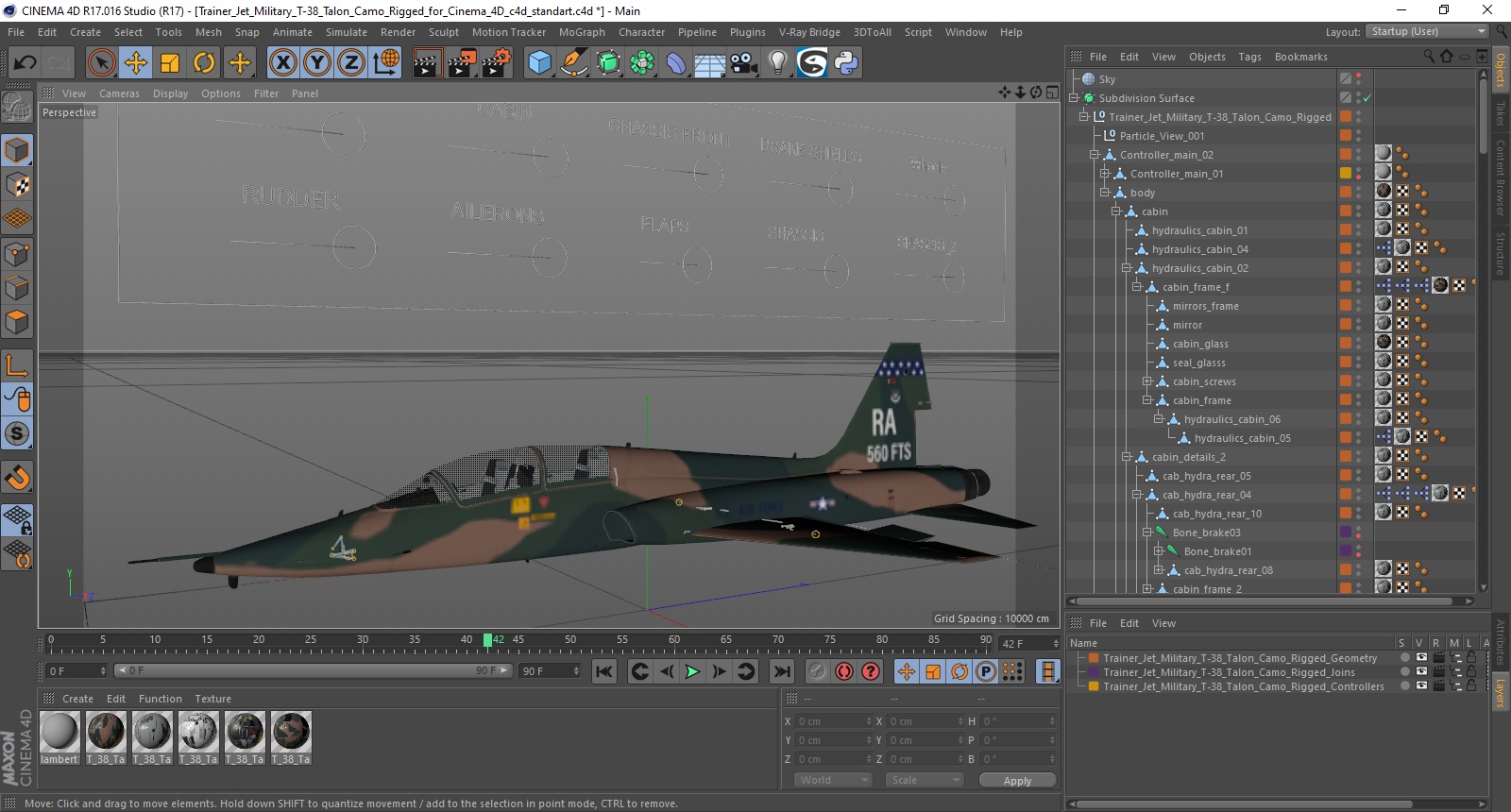
Task: Collapse the Subdivision Surface tree node
Action: tap(1074, 98)
